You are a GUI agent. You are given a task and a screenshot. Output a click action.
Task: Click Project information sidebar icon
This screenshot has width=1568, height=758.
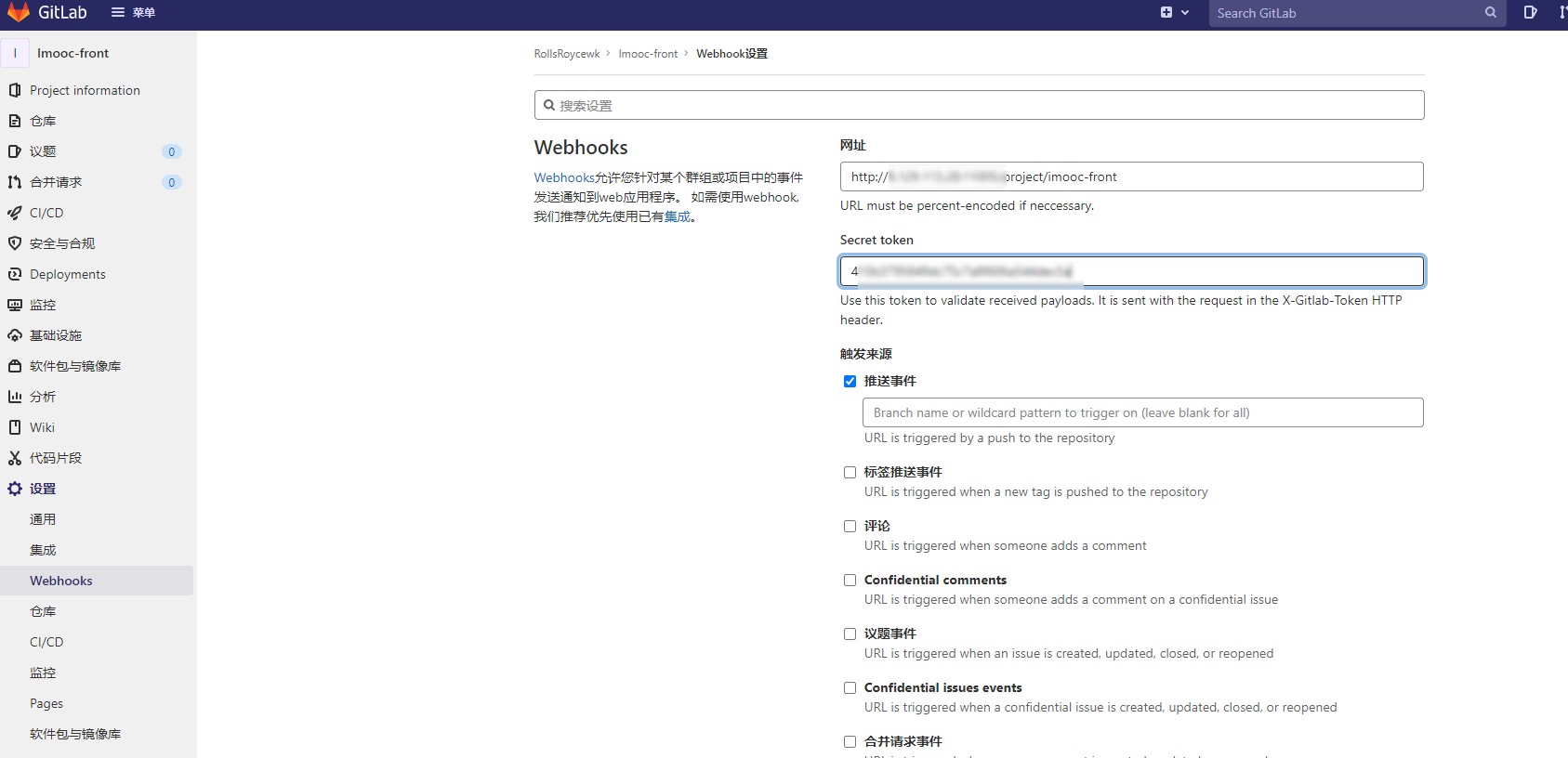(x=14, y=90)
